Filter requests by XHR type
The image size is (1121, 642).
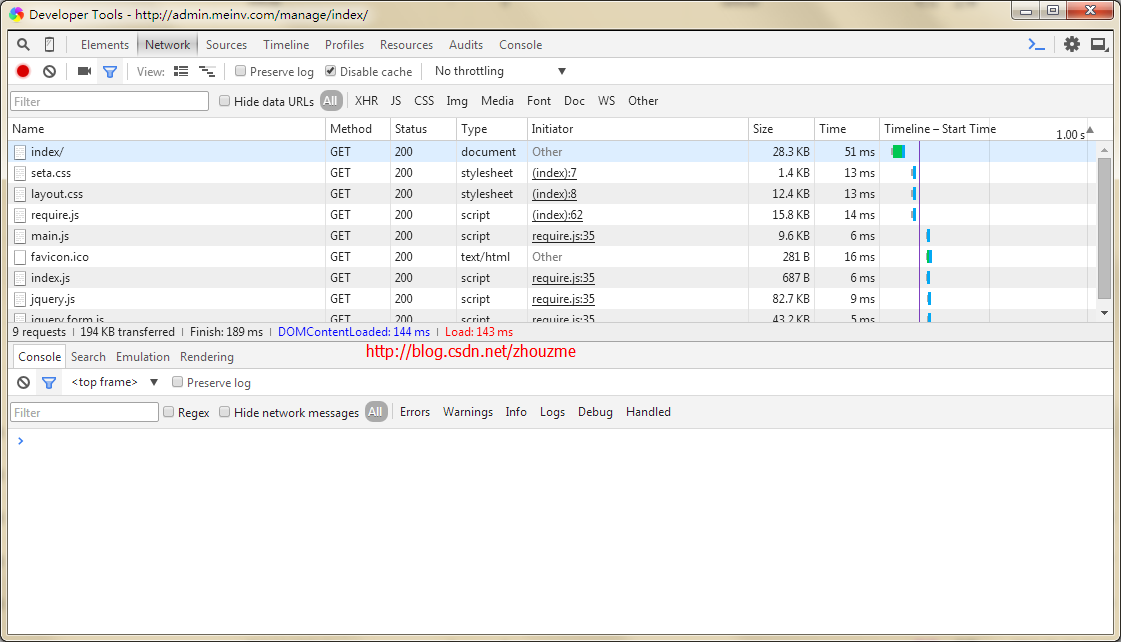366,101
